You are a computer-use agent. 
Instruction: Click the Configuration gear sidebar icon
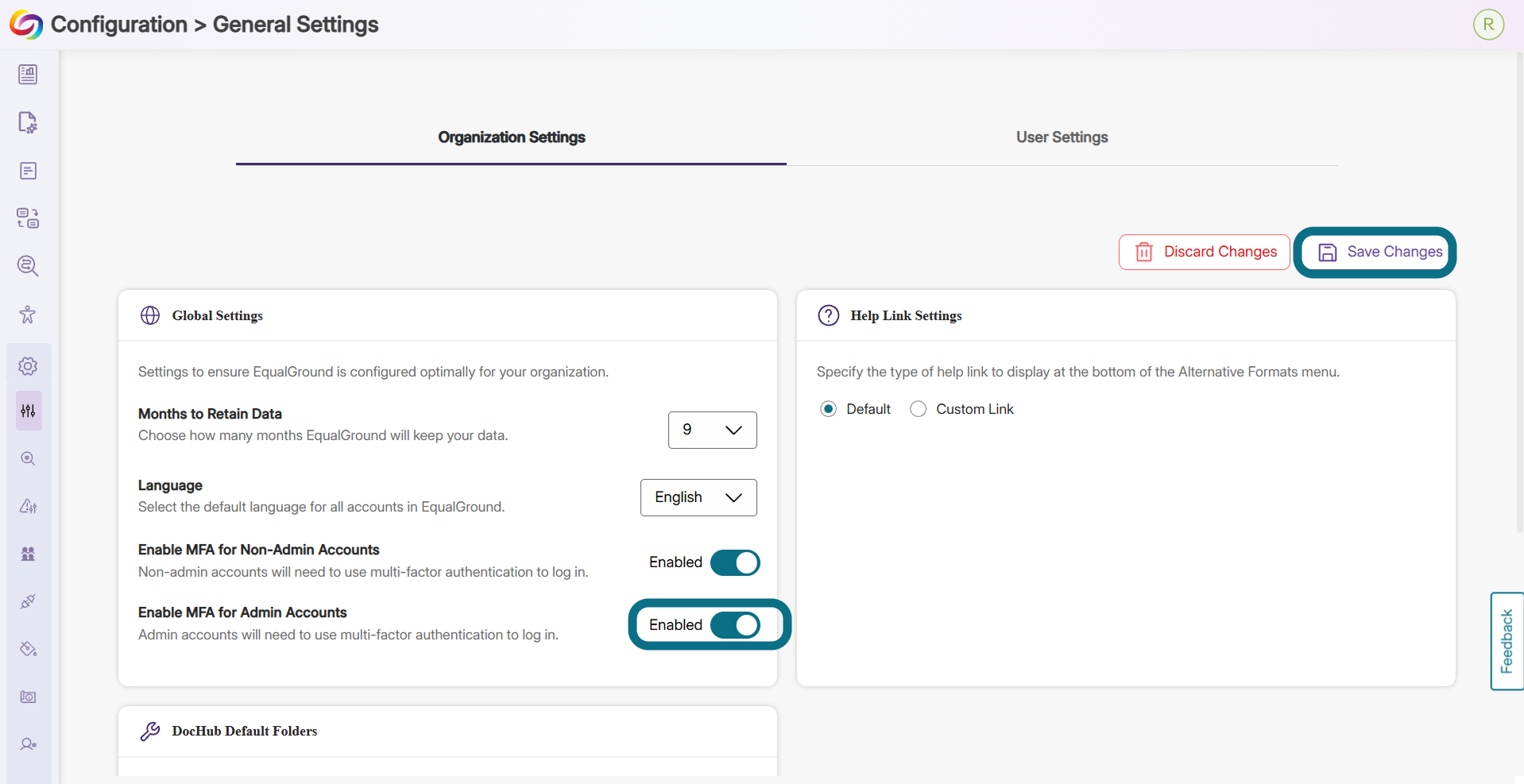point(28,366)
